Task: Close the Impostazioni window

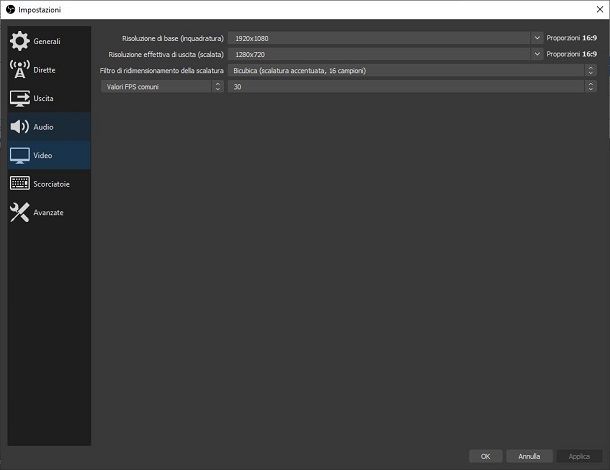Action: [600, 9]
